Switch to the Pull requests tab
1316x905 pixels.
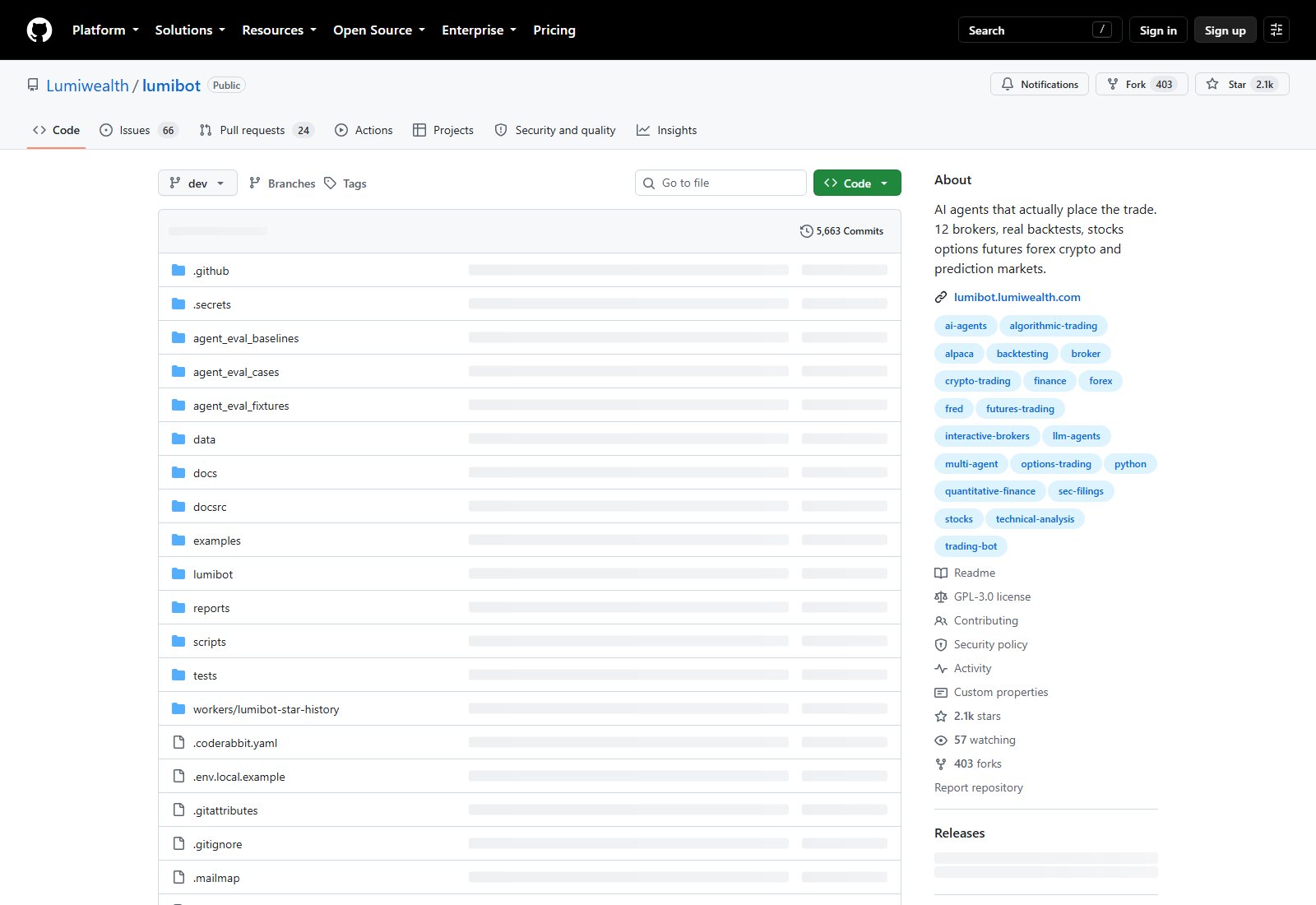(x=257, y=130)
